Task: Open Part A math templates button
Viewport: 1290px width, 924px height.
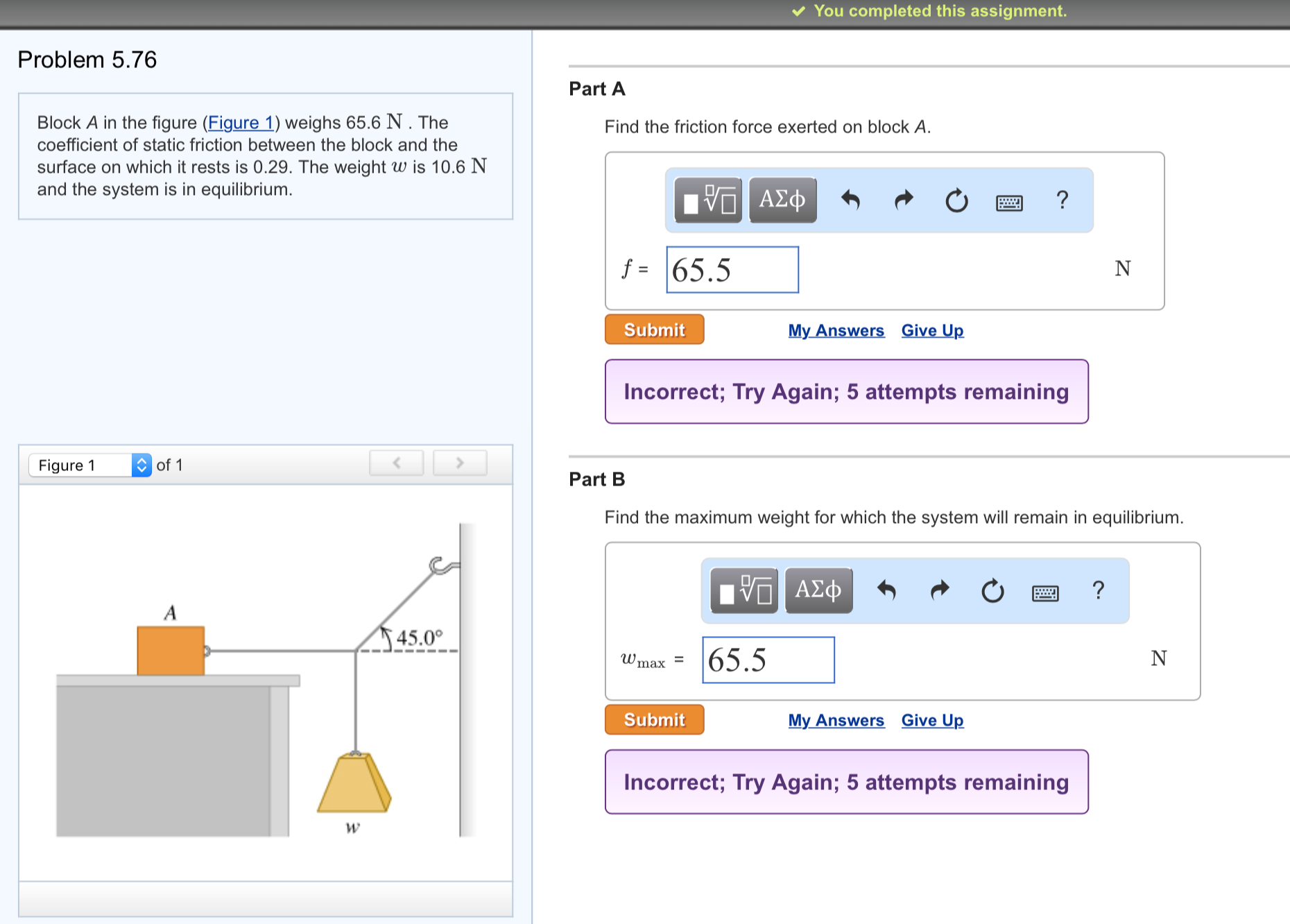Action: [x=708, y=200]
